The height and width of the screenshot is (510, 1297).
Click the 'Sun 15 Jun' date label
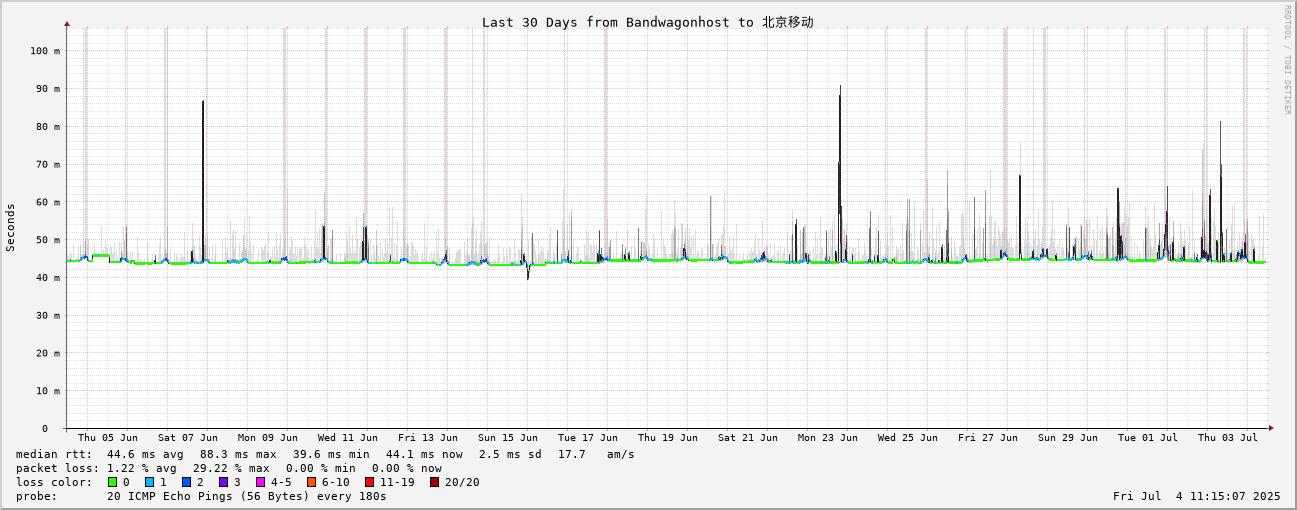pos(508,437)
